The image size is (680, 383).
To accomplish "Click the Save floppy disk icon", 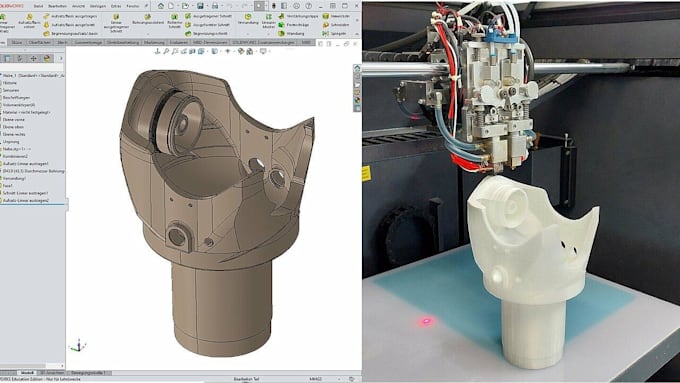I will [200, 6].
